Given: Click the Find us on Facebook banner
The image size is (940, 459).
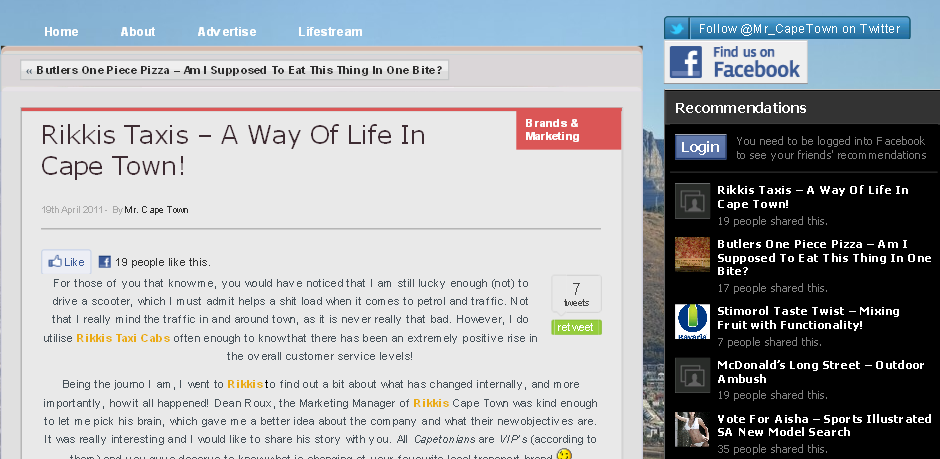Looking at the screenshot, I should [736, 62].
